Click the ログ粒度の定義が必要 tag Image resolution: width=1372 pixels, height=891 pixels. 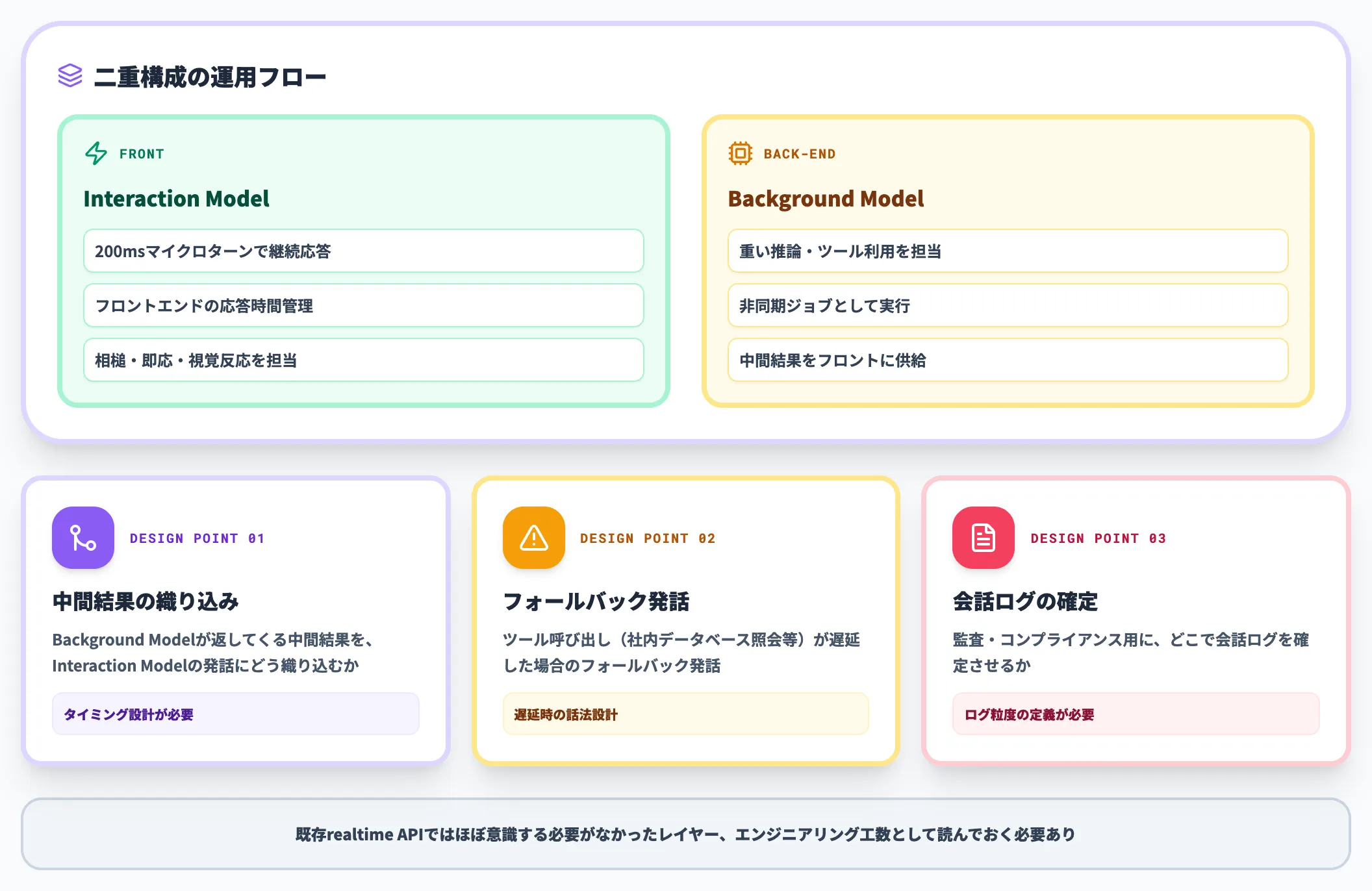tap(1136, 714)
